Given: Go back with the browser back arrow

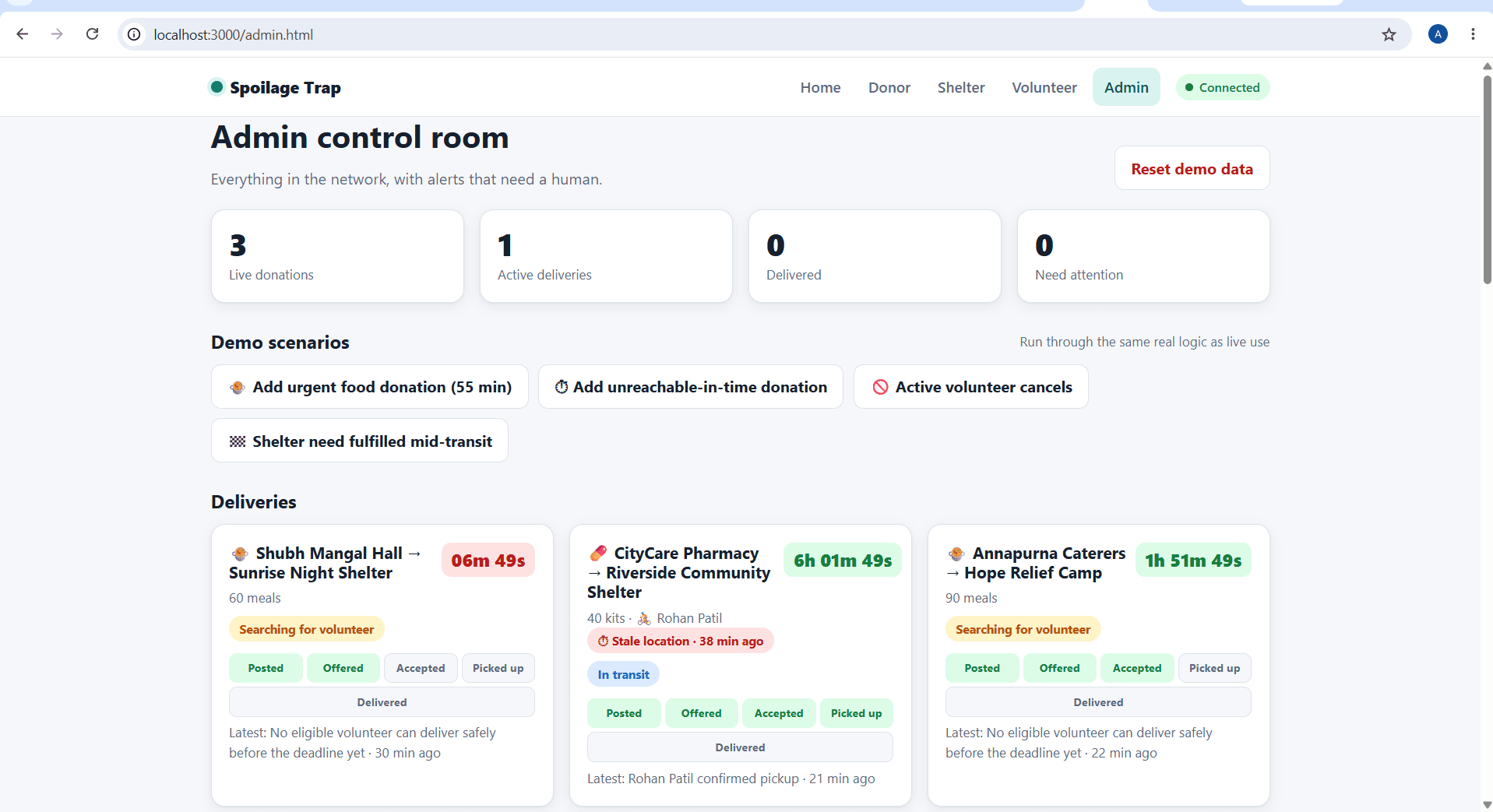Looking at the screenshot, I should (x=22, y=34).
